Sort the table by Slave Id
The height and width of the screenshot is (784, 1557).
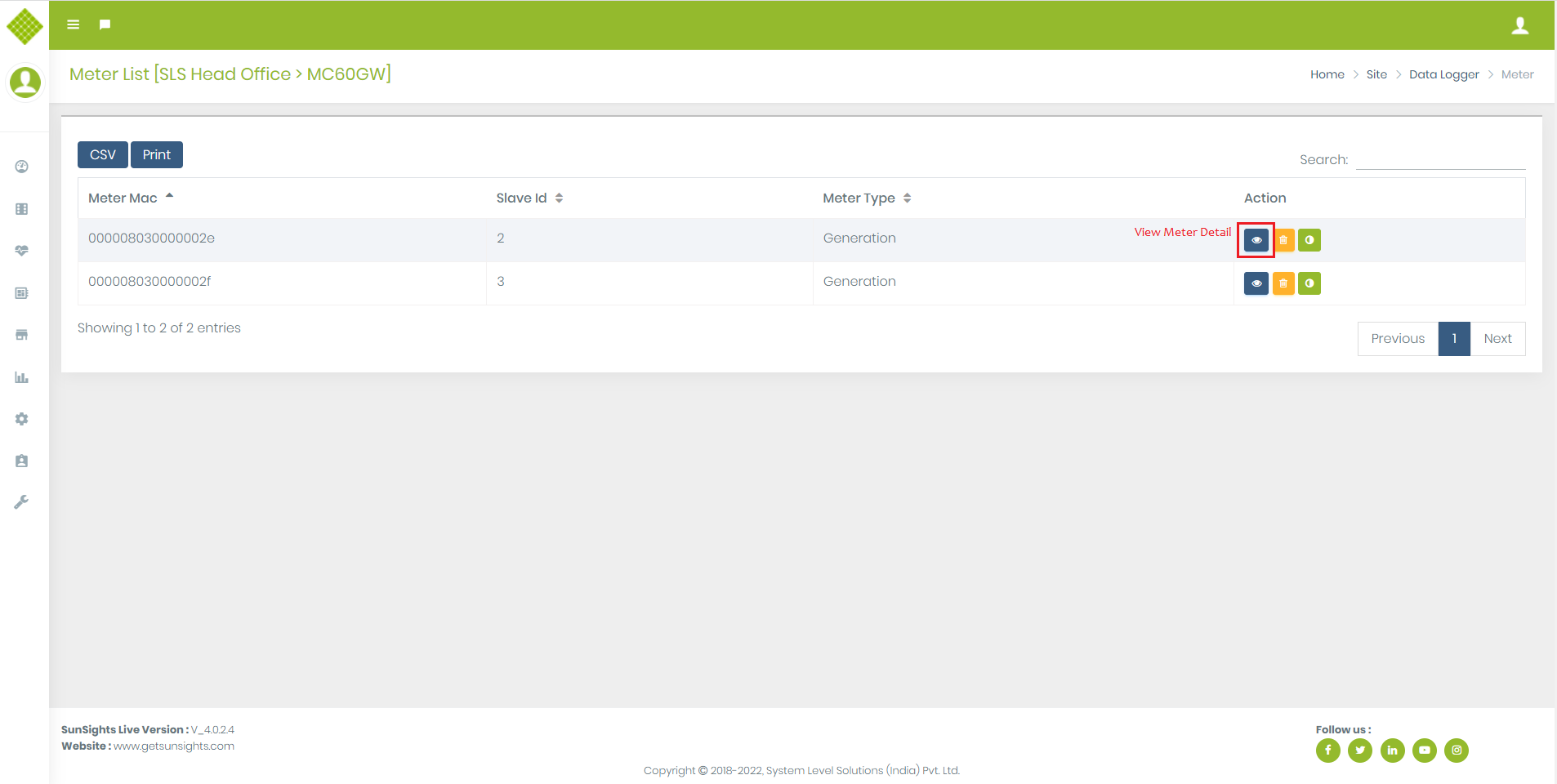522,198
